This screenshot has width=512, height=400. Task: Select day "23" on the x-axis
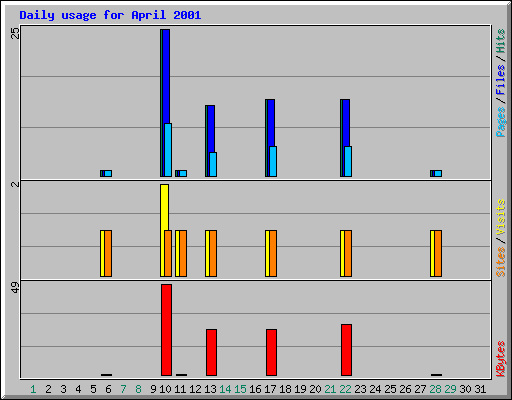click(360, 389)
